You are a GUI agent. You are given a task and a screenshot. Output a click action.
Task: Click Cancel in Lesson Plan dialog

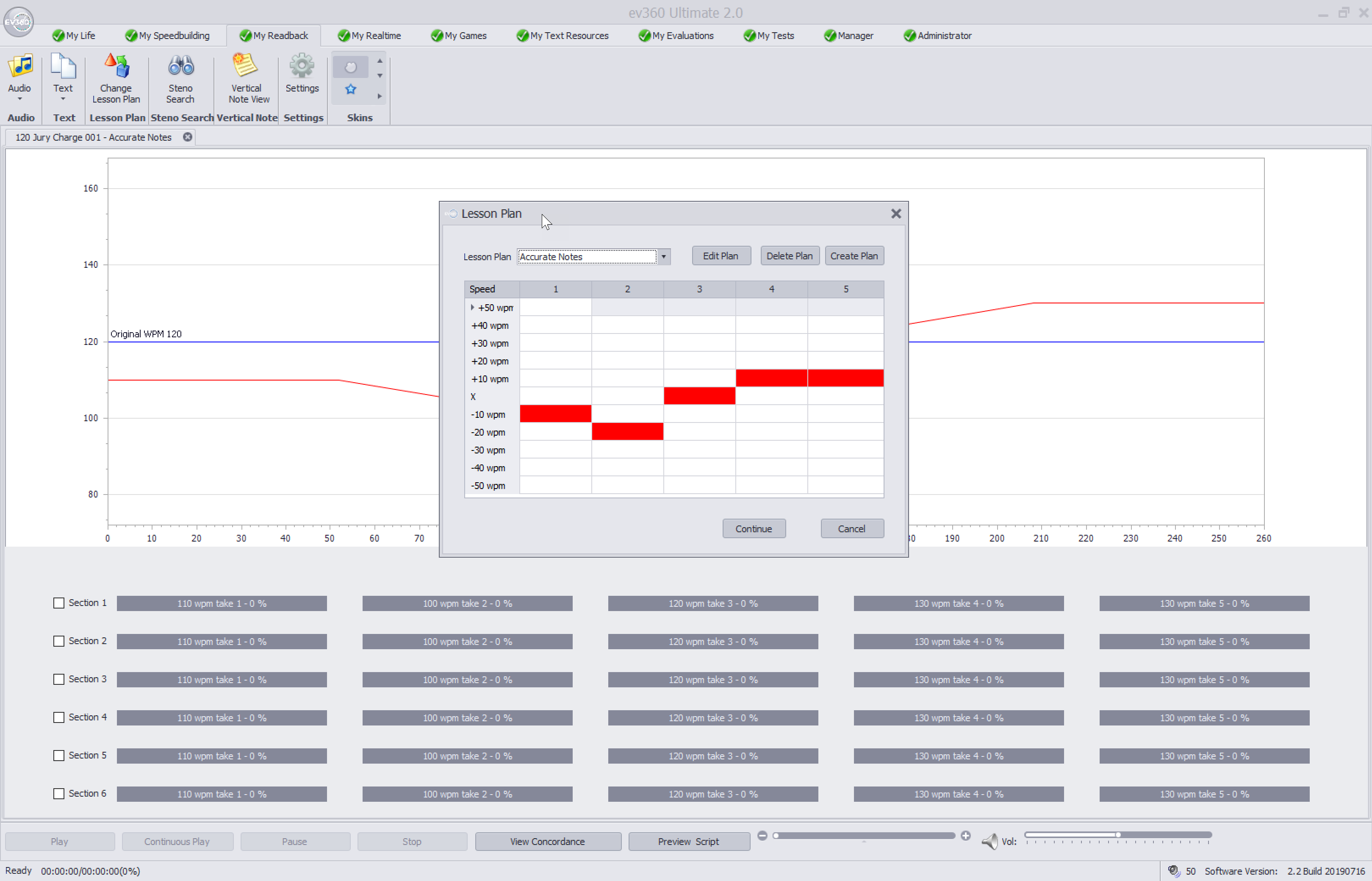pyautogui.click(x=852, y=528)
